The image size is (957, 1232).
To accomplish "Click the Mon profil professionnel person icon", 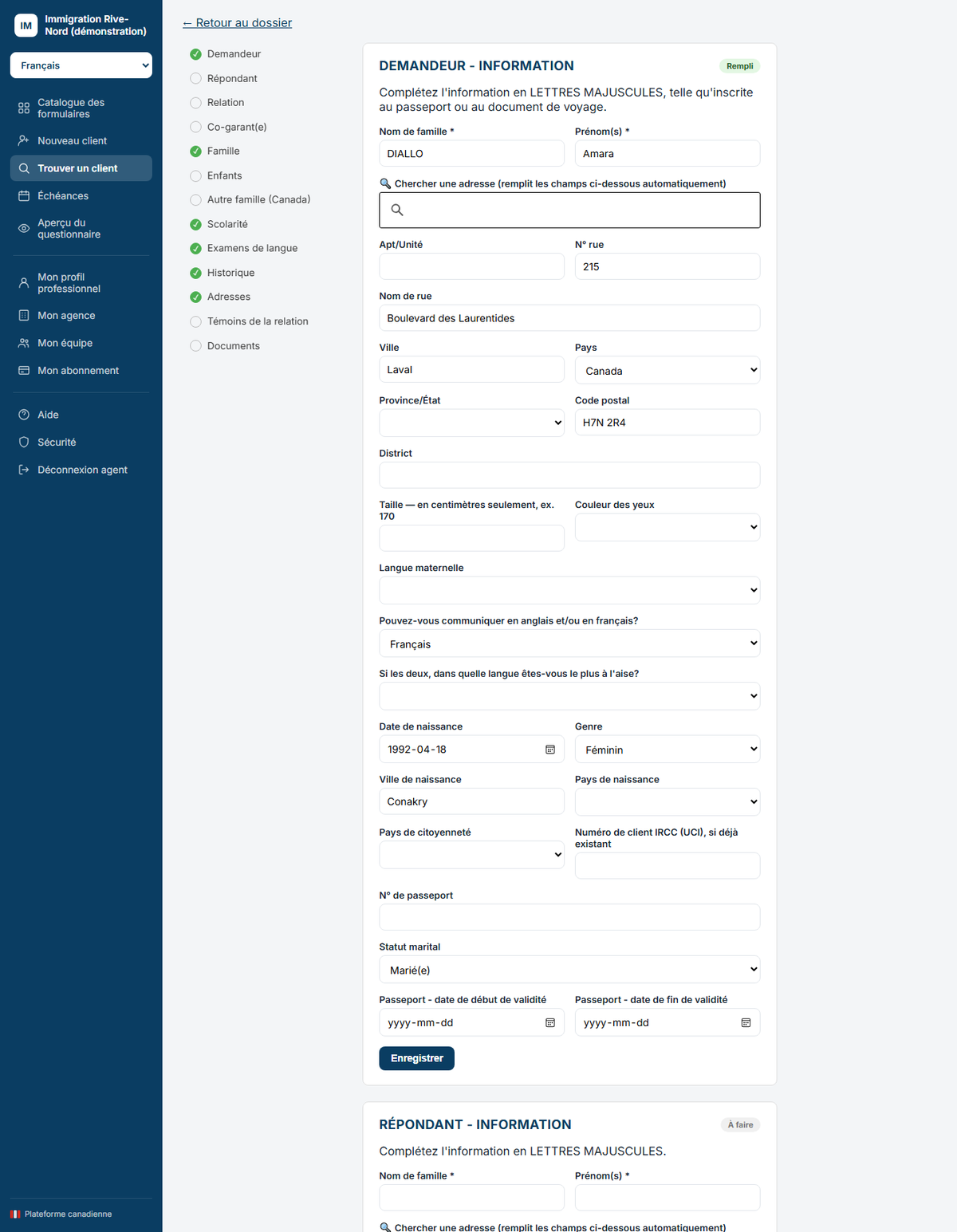I will (x=24, y=282).
